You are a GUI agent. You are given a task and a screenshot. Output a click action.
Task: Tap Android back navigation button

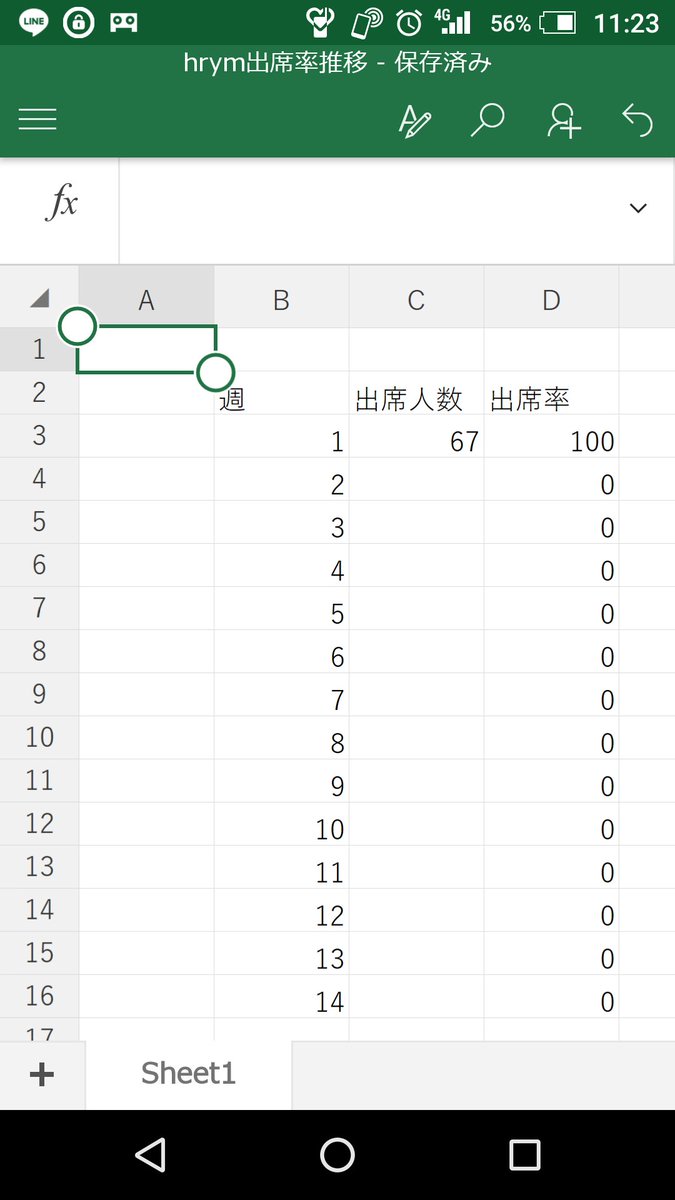pos(150,1155)
